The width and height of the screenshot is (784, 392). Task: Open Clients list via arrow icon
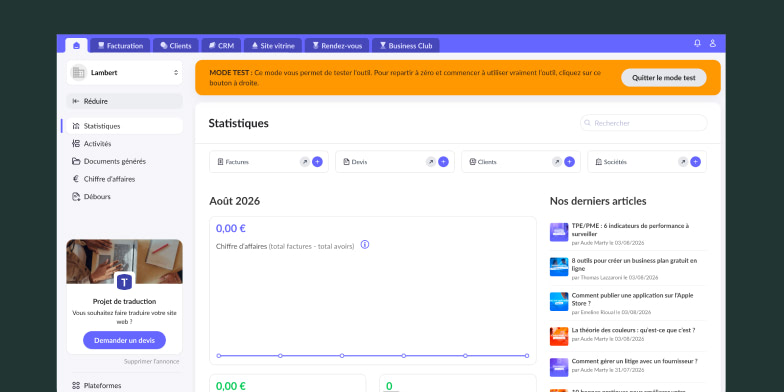[556, 162]
